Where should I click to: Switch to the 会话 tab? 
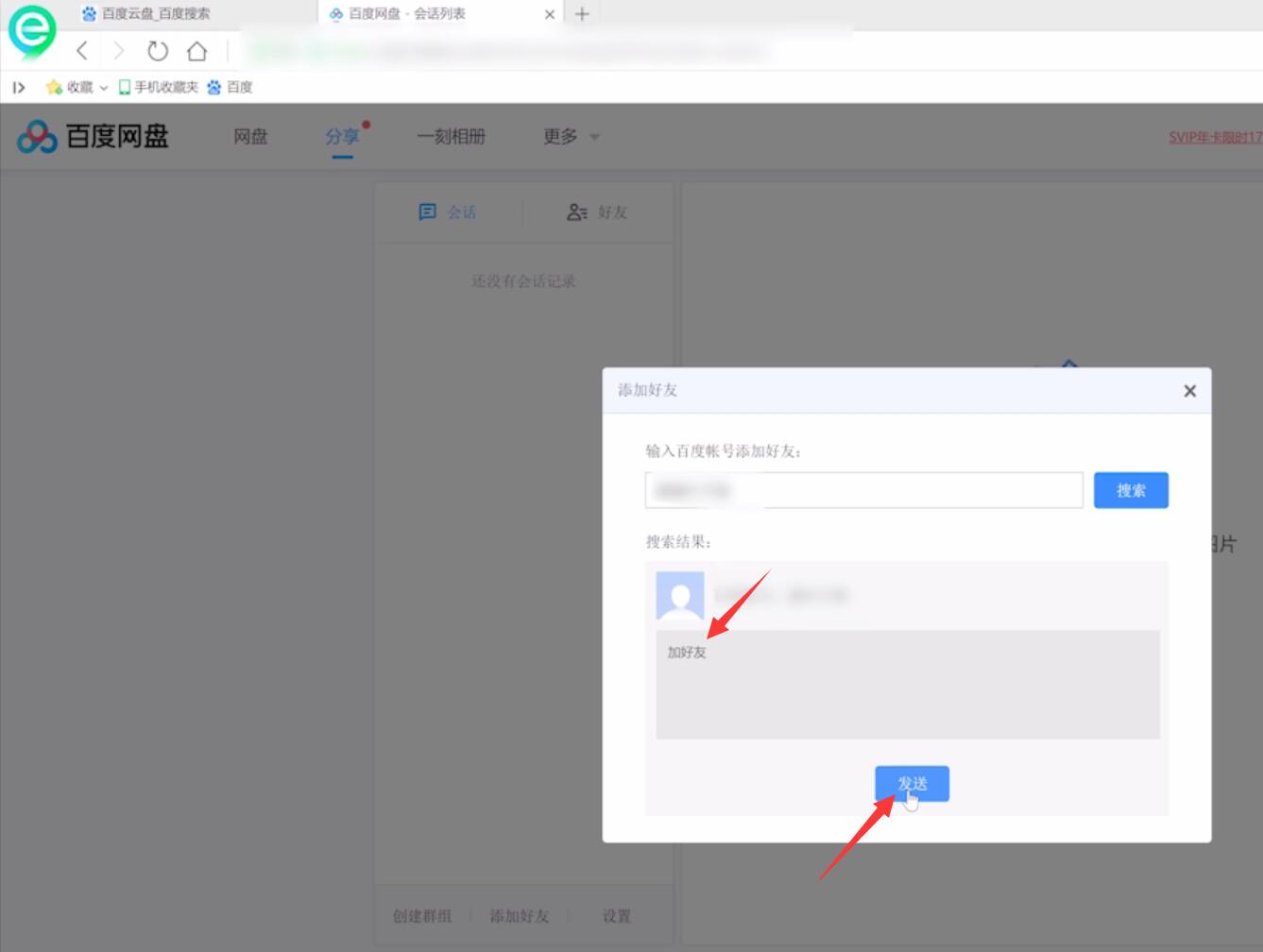click(448, 212)
